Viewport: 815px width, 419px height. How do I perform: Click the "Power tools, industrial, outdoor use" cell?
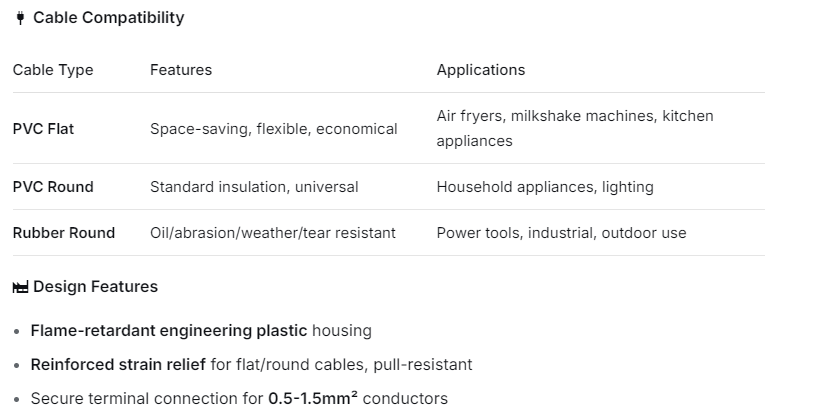tap(561, 233)
